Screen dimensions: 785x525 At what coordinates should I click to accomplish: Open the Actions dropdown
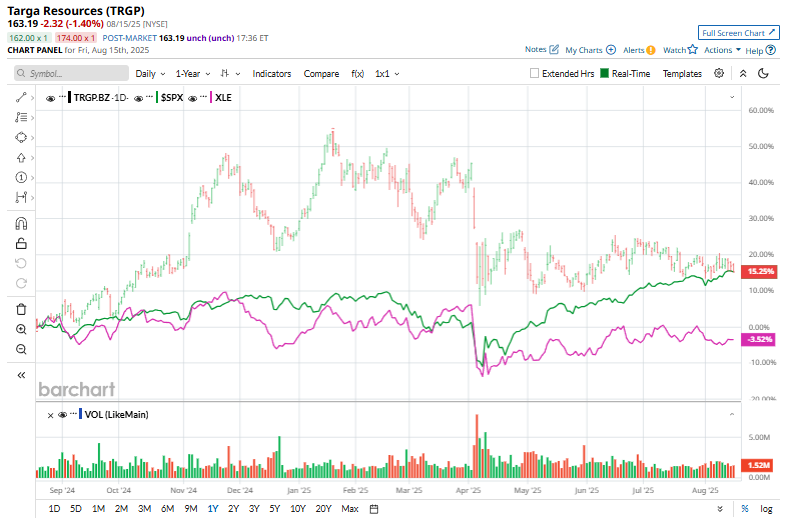pyautogui.click(x=722, y=50)
